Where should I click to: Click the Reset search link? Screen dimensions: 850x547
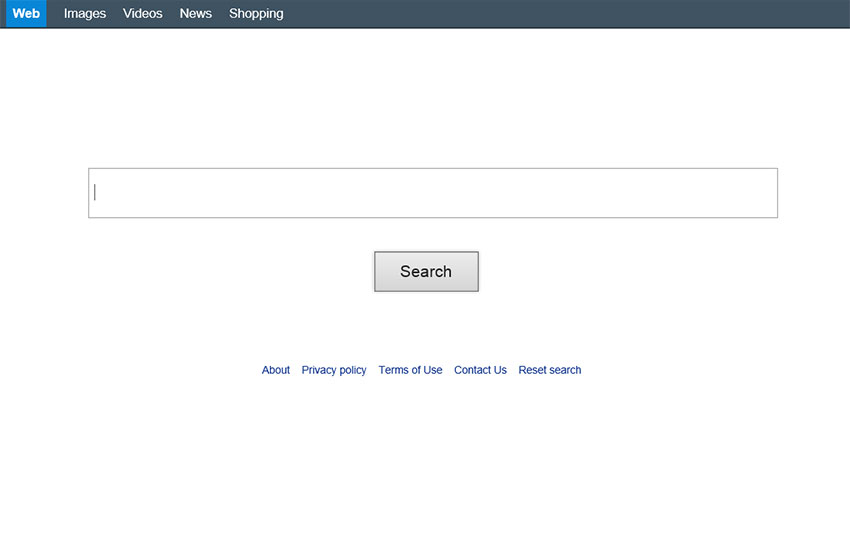549,370
